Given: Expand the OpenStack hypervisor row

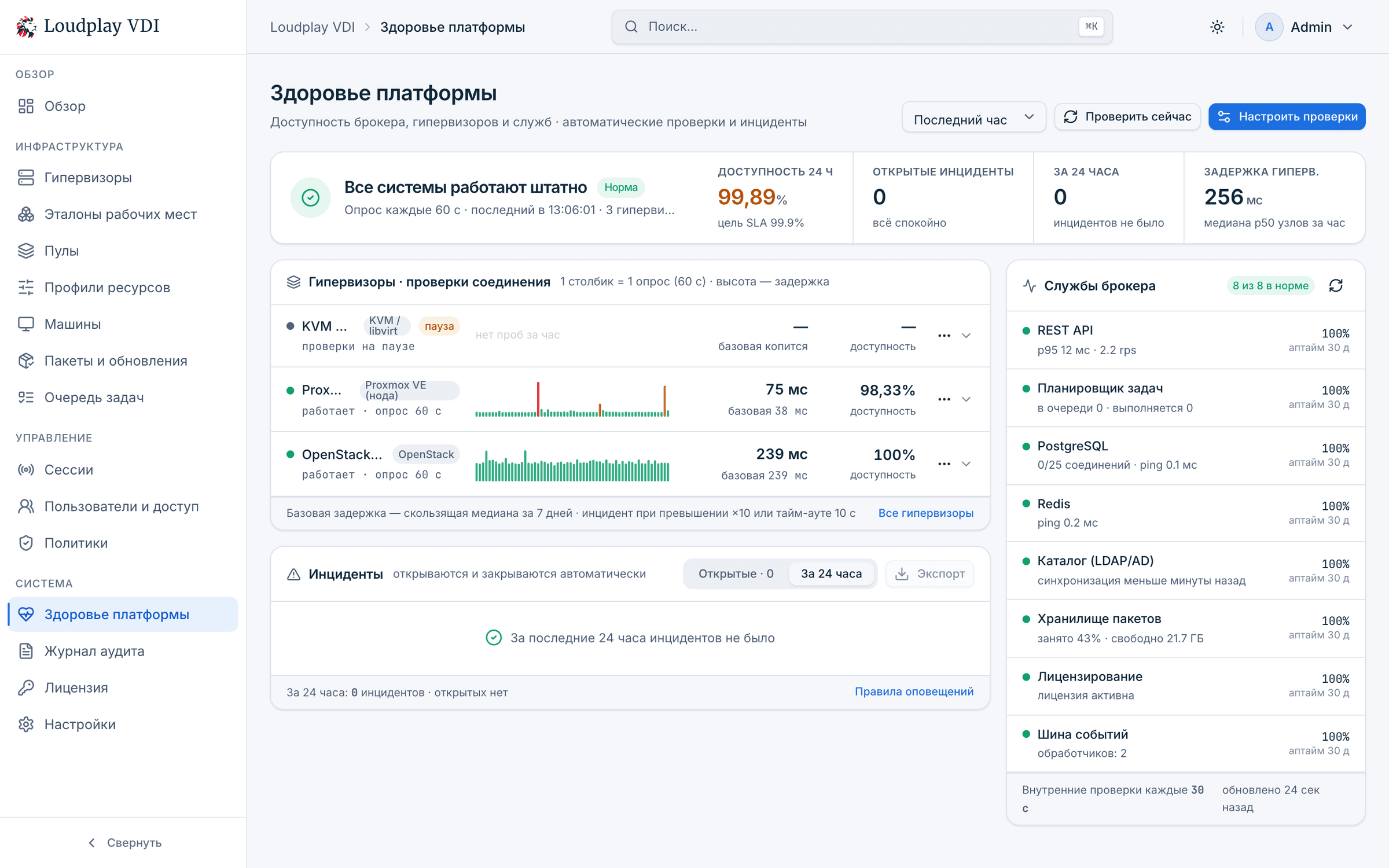Looking at the screenshot, I should pyautogui.click(x=966, y=464).
